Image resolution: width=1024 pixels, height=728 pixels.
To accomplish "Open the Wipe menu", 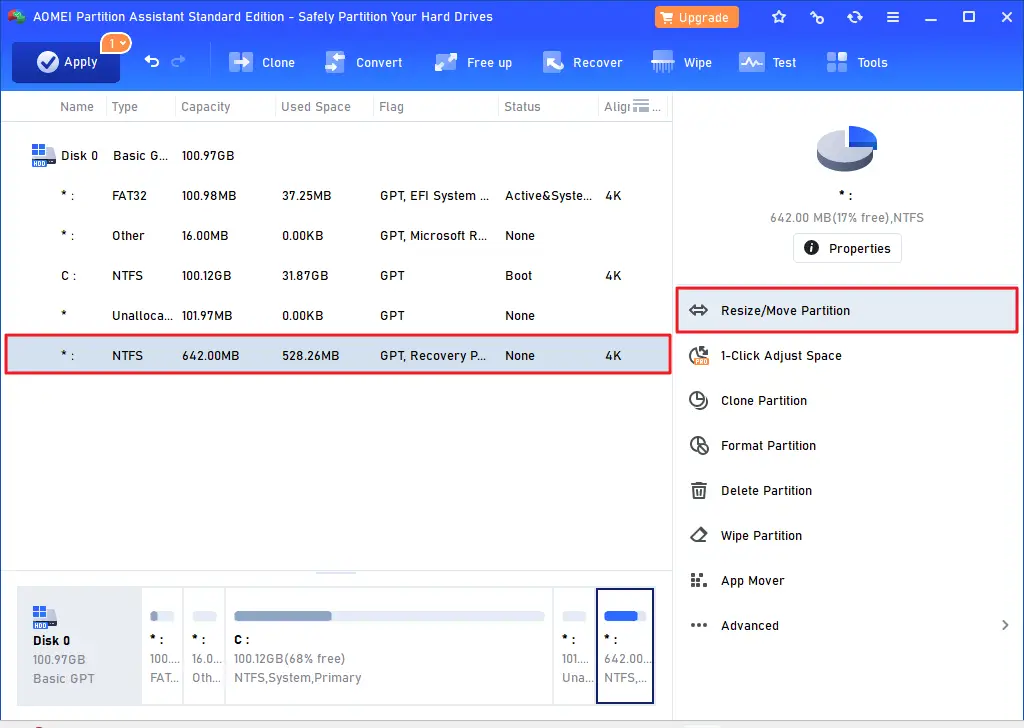I will pos(682,63).
